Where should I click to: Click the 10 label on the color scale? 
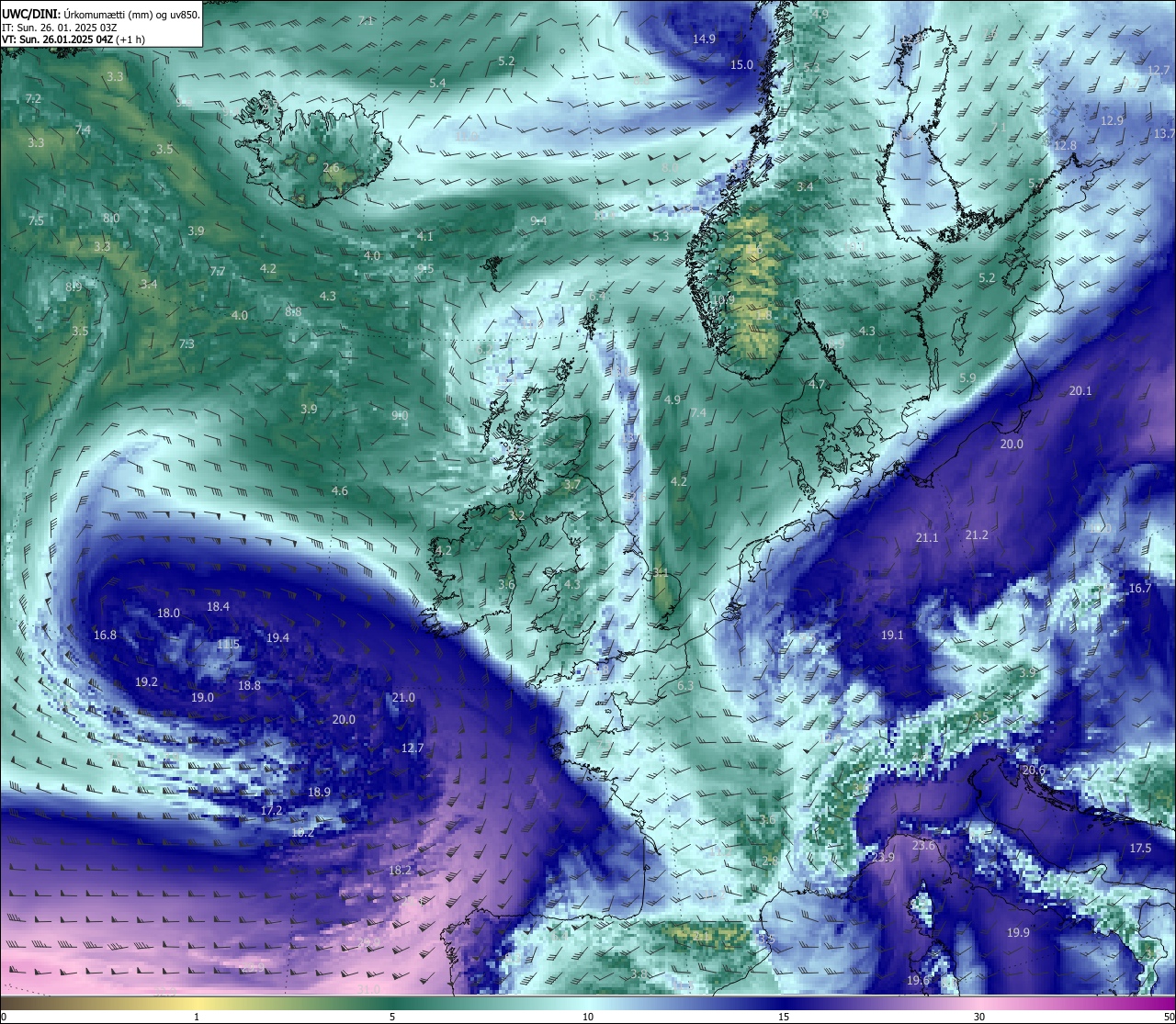pyautogui.click(x=587, y=1017)
